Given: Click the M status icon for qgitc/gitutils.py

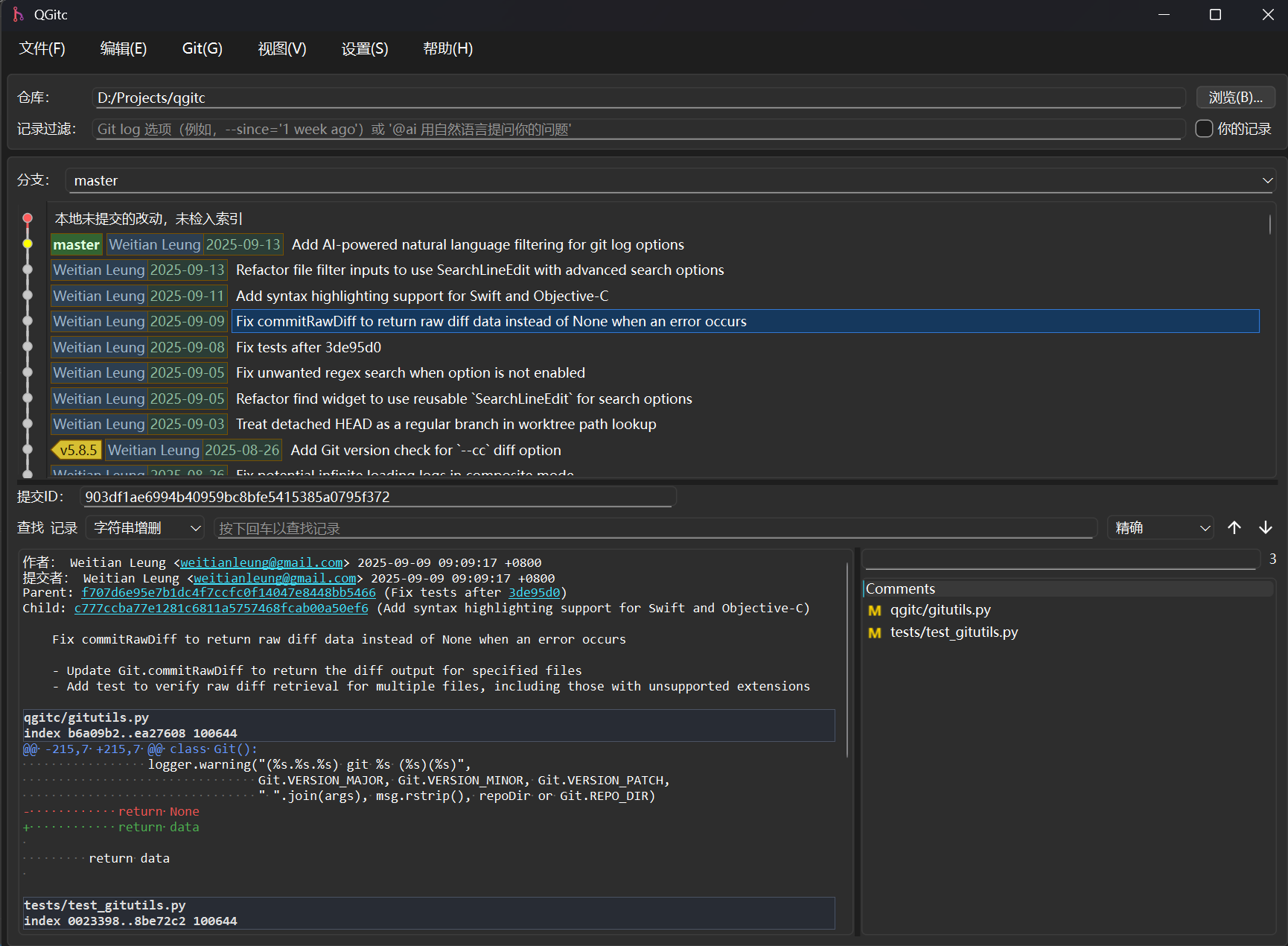Looking at the screenshot, I should (x=875, y=611).
